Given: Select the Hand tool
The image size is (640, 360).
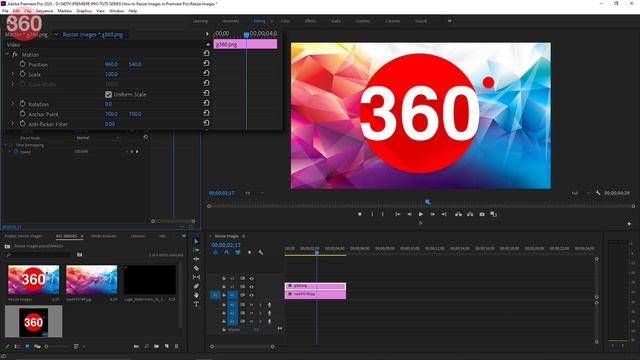Looking at the screenshot, I should click(196, 295).
